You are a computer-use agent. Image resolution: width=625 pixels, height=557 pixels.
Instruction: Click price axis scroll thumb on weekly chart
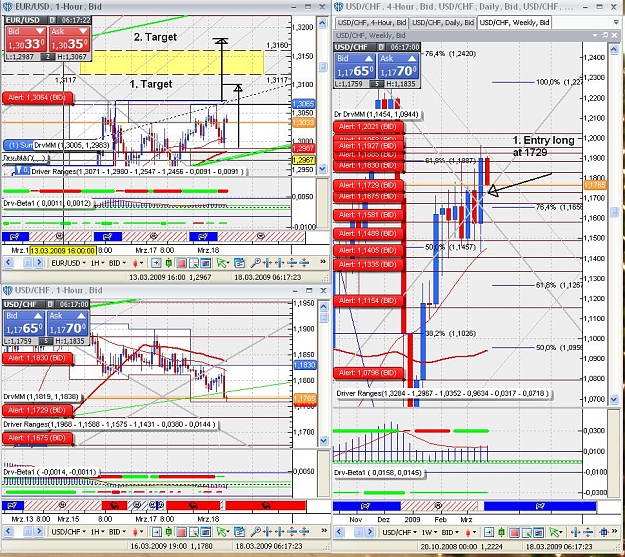pyautogui.click(x=614, y=211)
